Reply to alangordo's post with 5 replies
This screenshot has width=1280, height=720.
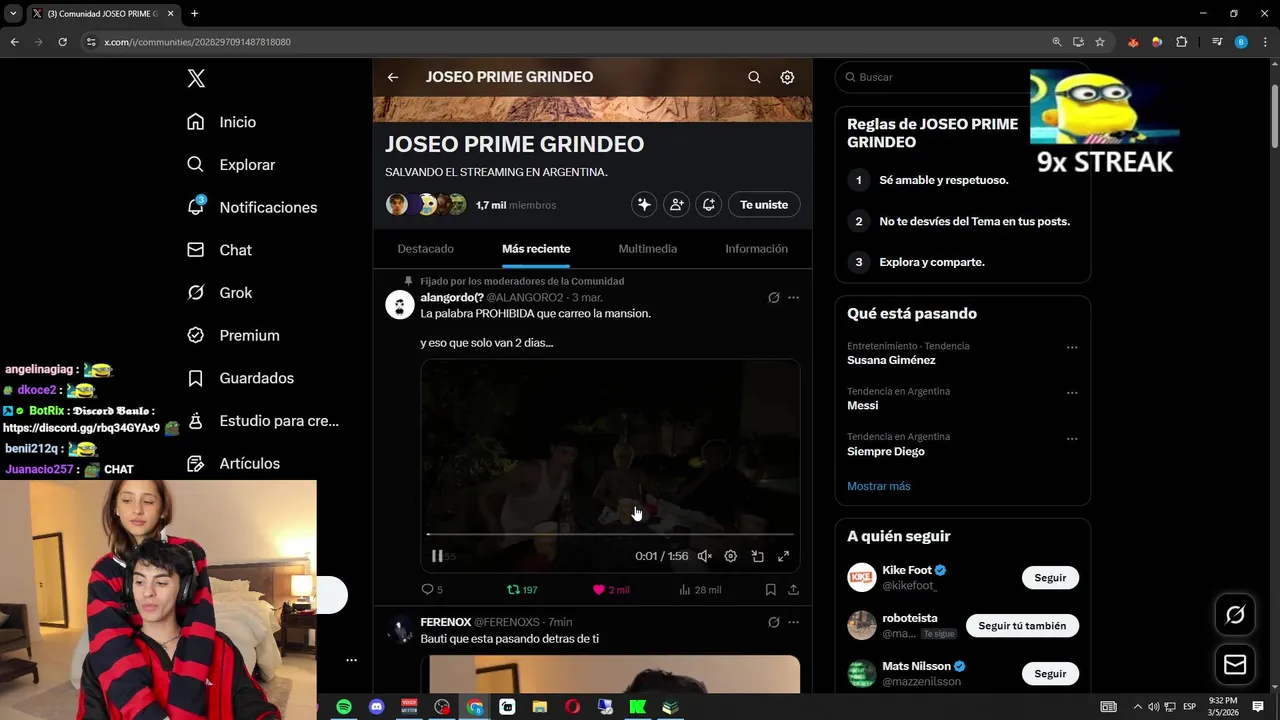[432, 590]
